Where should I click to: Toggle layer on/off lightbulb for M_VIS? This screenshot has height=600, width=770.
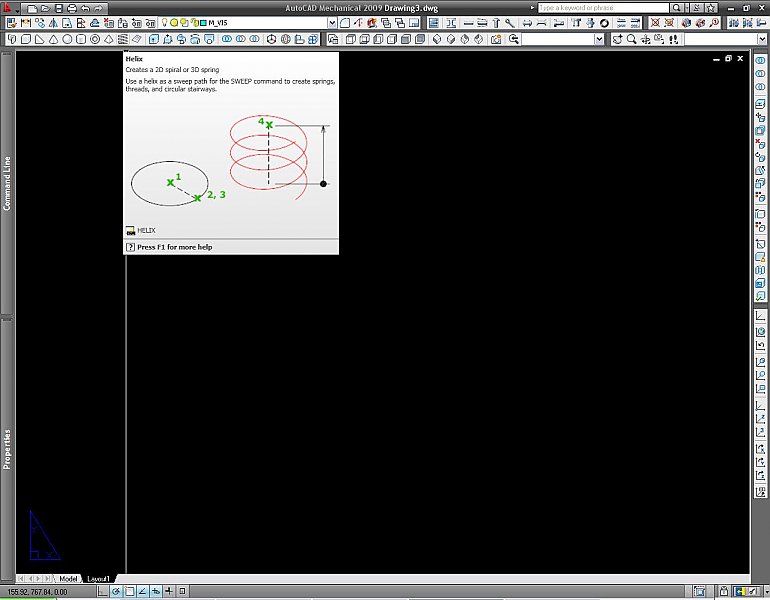click(165, 23)
